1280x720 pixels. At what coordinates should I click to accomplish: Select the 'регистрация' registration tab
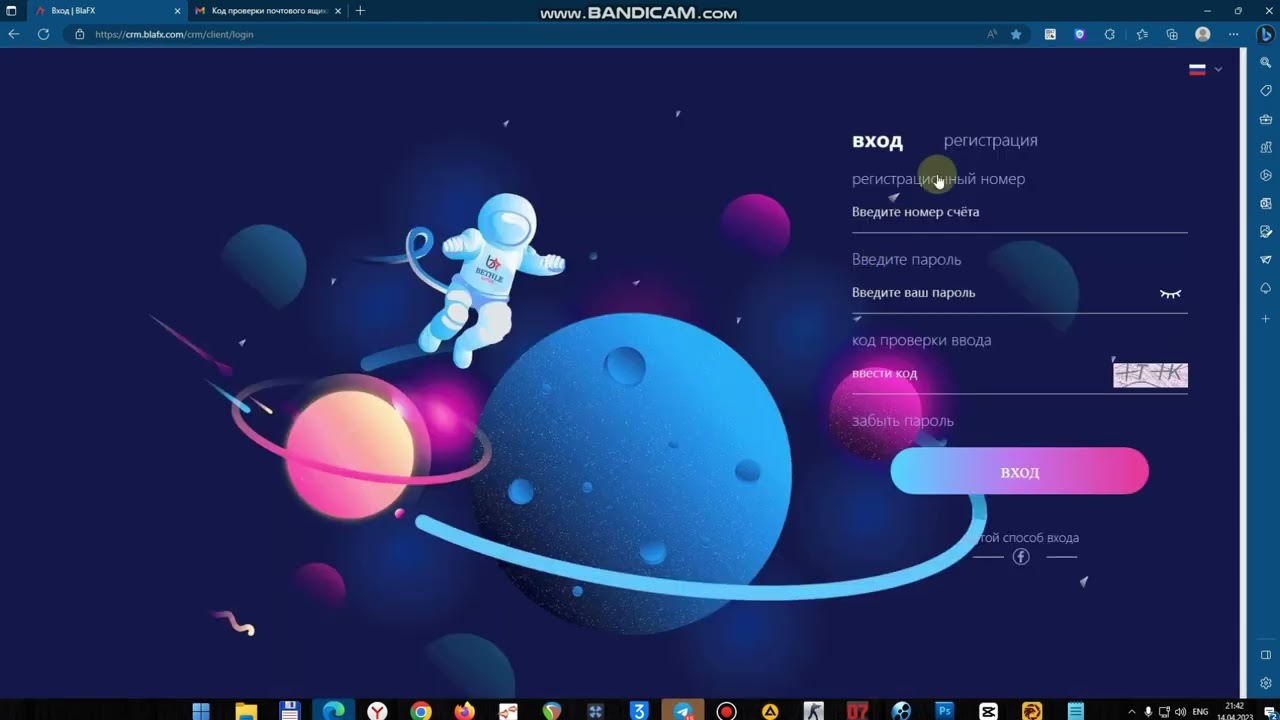(990, 141)
